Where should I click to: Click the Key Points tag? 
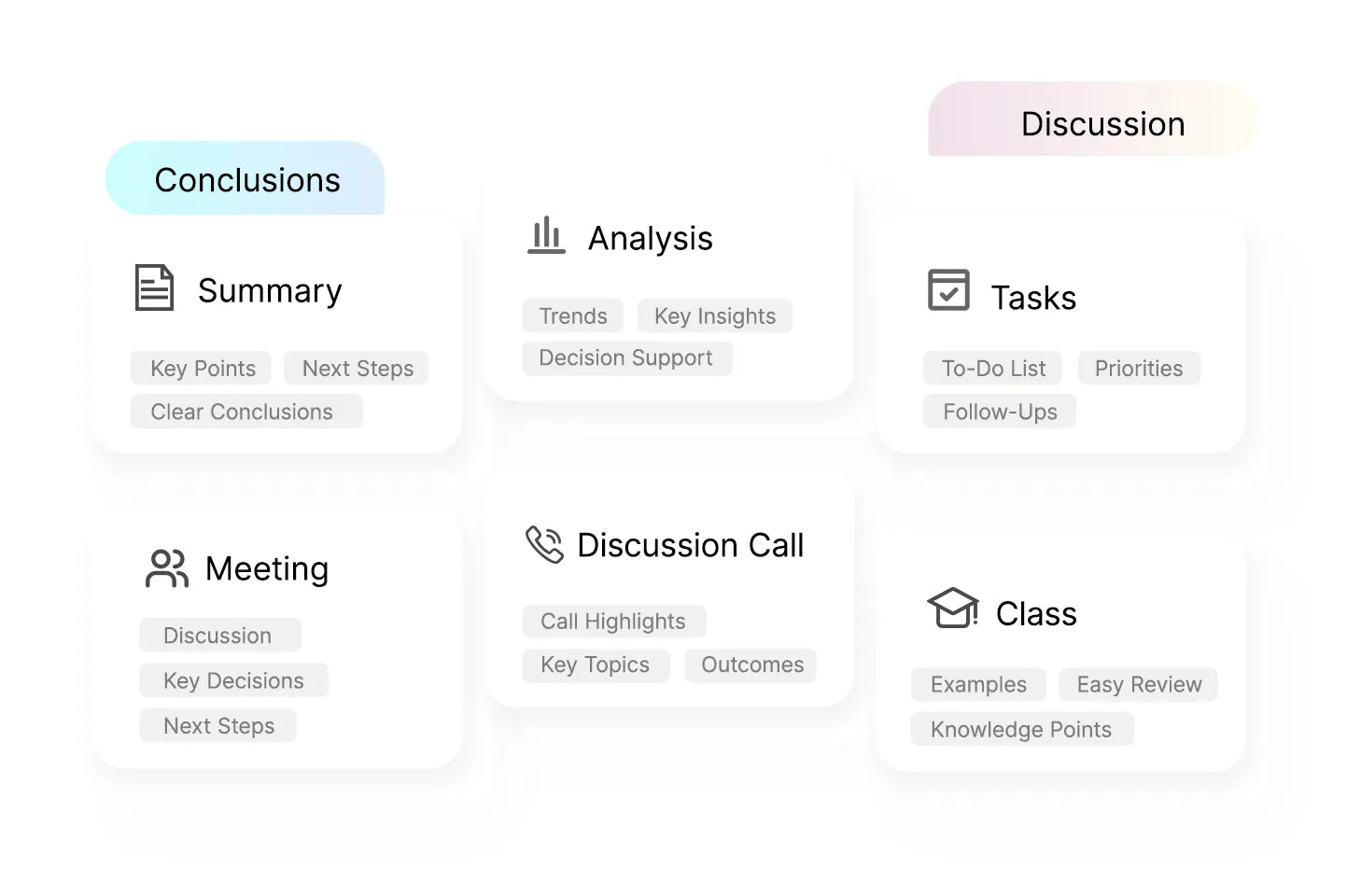(203, 369)
